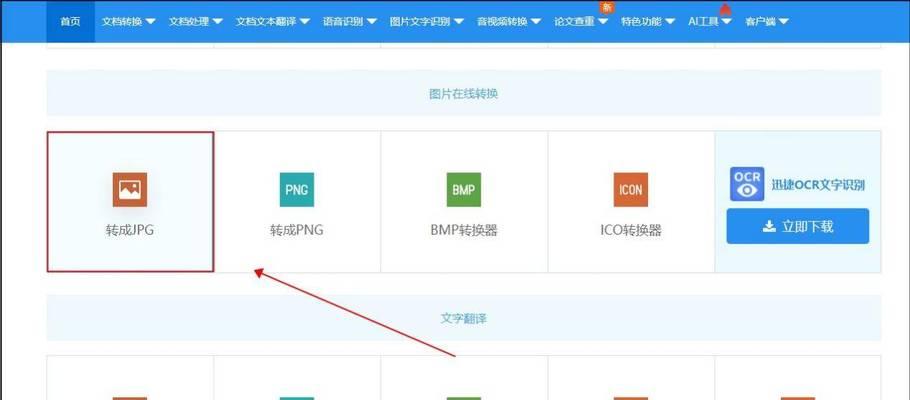
Task: Open the 语音识别 menu
Action: 350,21
